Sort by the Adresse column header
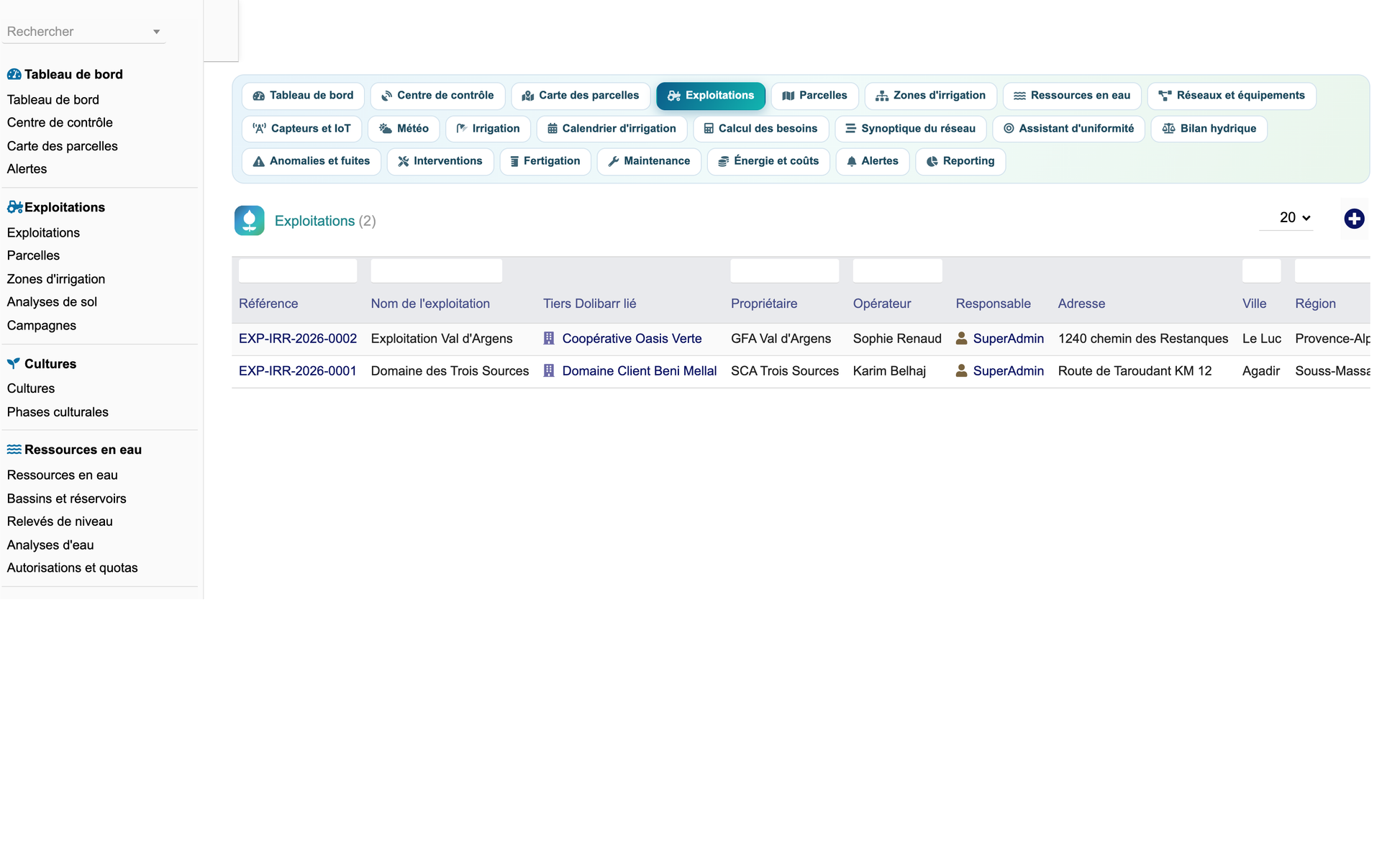The height and width of the screenshot is (866, 1400). [x=1081, y=304]
